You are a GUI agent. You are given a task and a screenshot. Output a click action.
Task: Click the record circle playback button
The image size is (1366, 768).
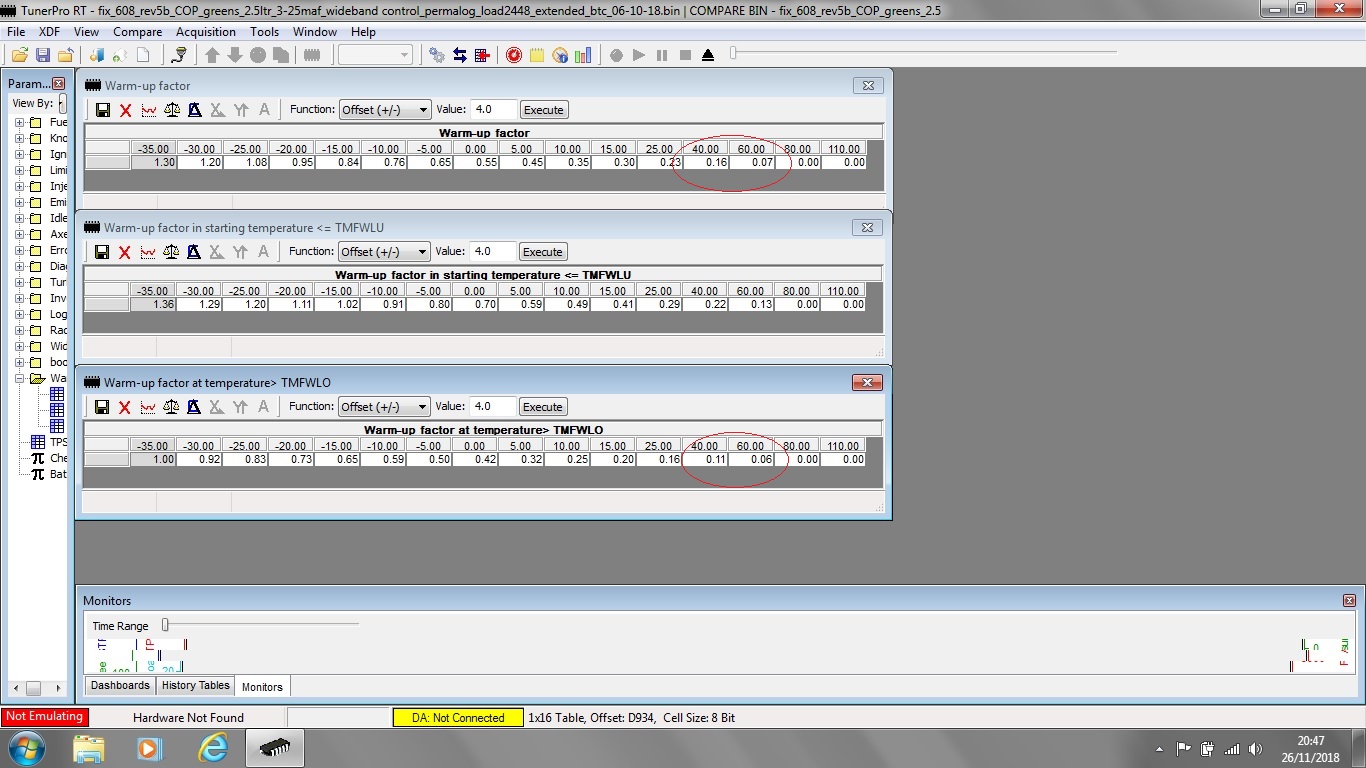pyautogui.click(x=616, y=55)
